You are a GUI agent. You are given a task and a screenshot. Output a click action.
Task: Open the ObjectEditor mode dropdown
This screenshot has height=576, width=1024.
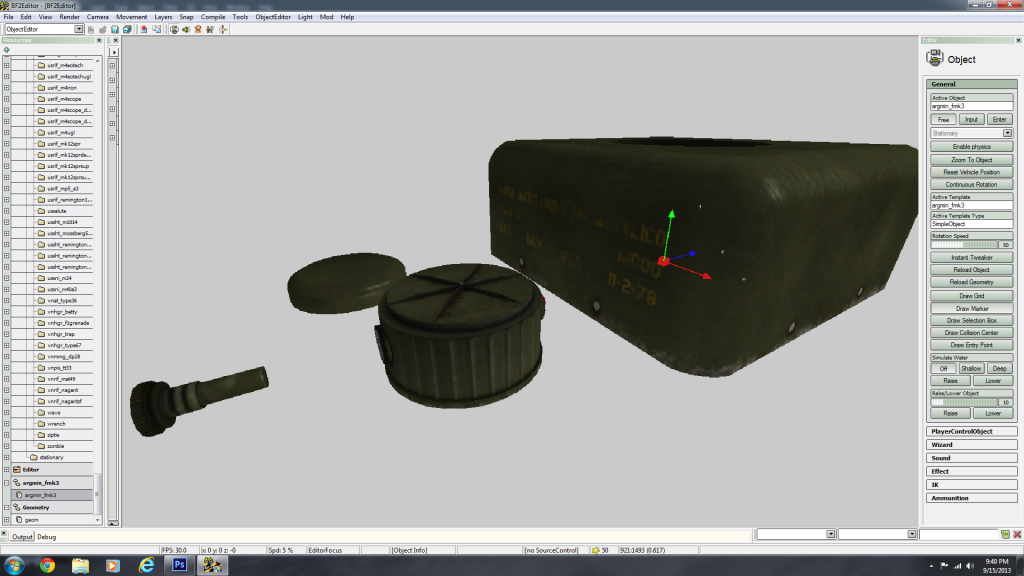click(79, 29)
